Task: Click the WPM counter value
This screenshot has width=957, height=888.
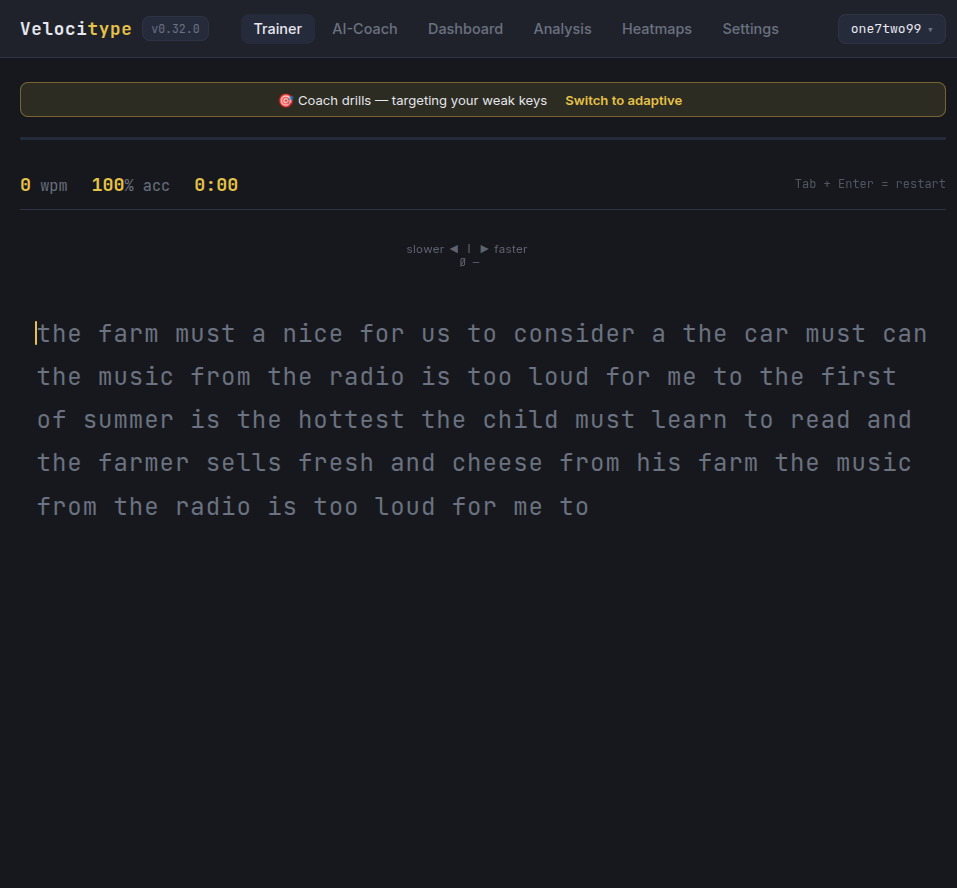Action: tap(26, 185)
